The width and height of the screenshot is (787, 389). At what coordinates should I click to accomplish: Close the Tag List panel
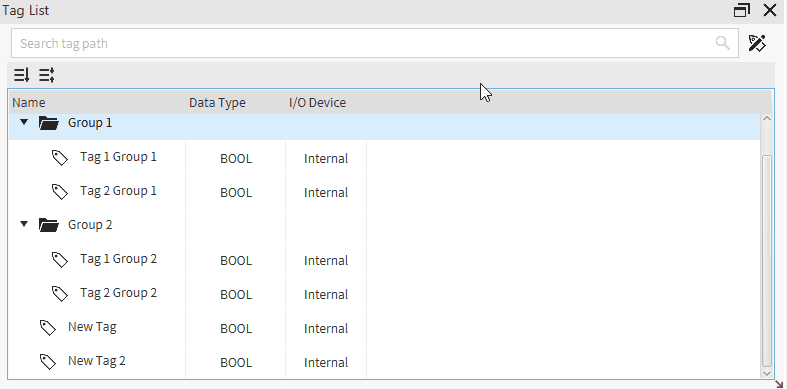tap(770, 10)
